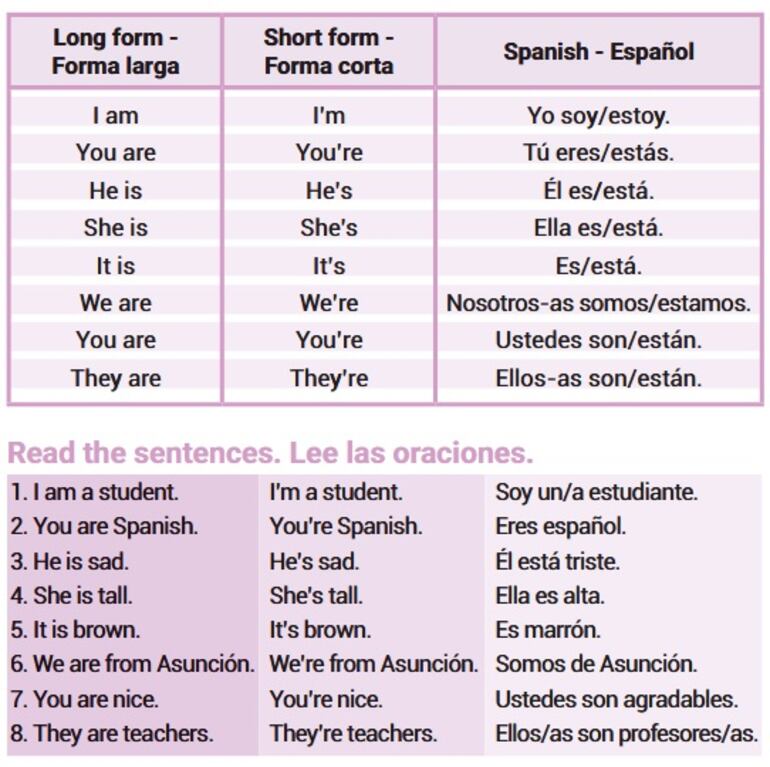Select the translation "Él está triste."

(x=557, y=561)
